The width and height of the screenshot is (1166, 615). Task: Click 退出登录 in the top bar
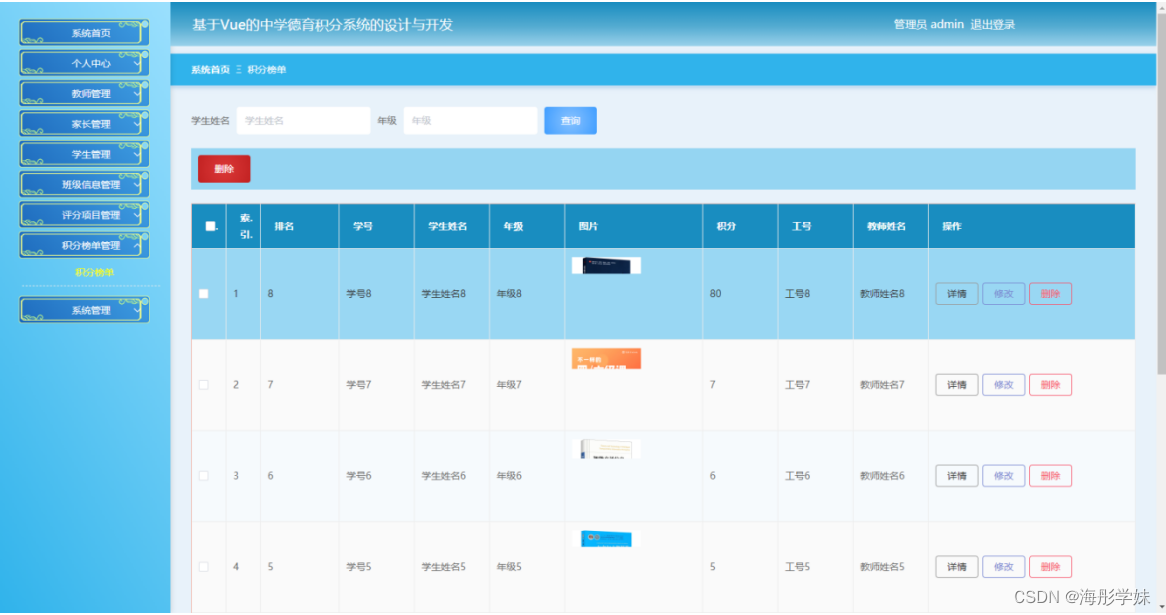993,24
